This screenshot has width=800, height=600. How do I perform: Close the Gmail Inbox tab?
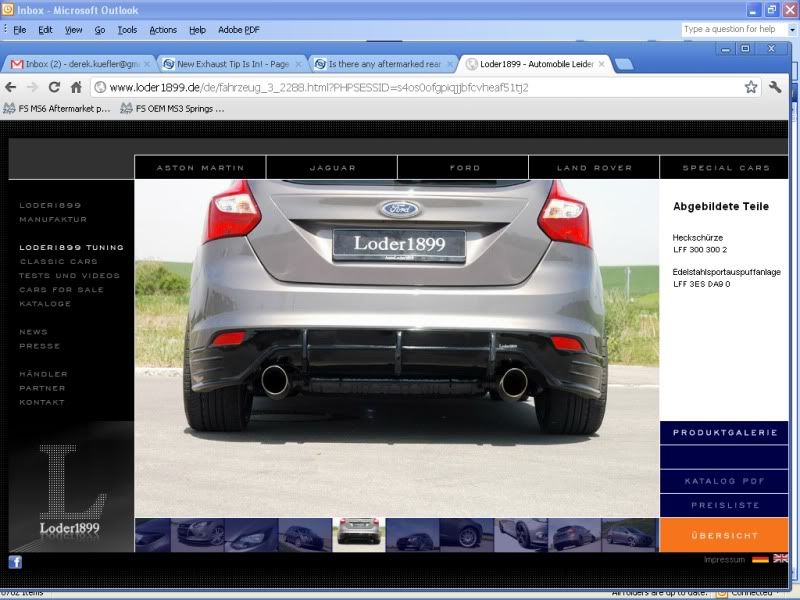coord(147,64)
